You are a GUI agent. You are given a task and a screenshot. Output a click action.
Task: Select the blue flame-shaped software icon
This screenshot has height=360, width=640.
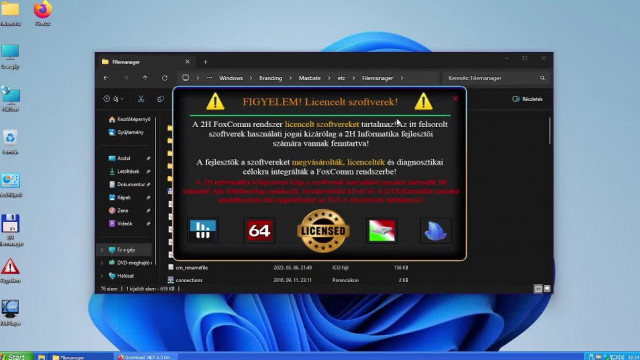tap(436, 231)
